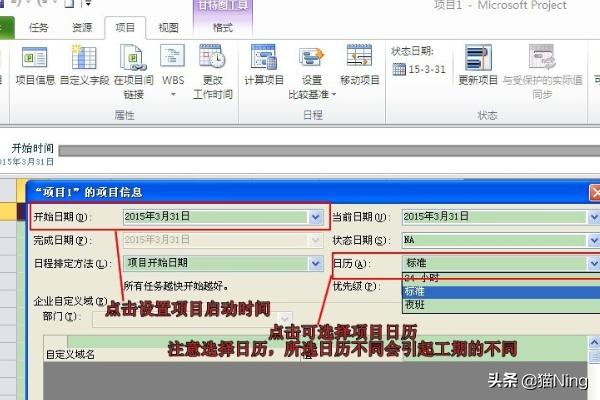
Task: Switch to the 任务 ribbon tab
Action: pyautogui.click(x=39, y=29)
